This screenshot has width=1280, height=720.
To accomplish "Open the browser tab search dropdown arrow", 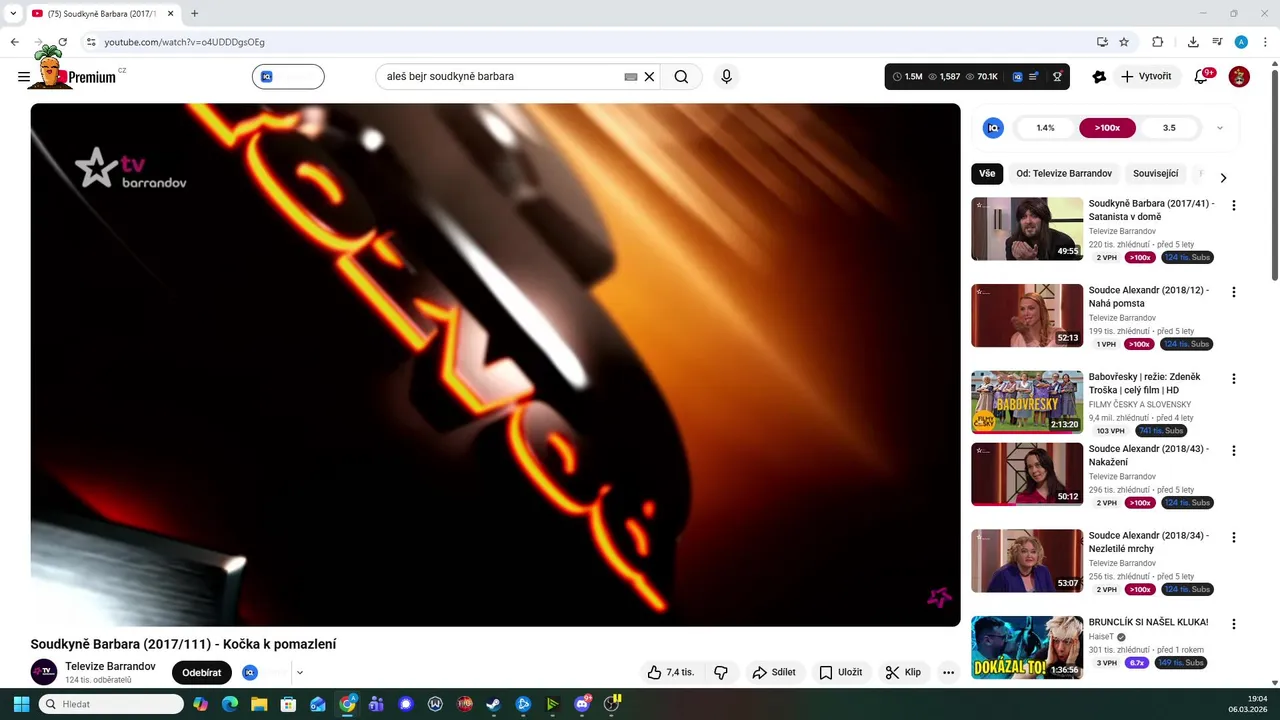I will (13, 13).
